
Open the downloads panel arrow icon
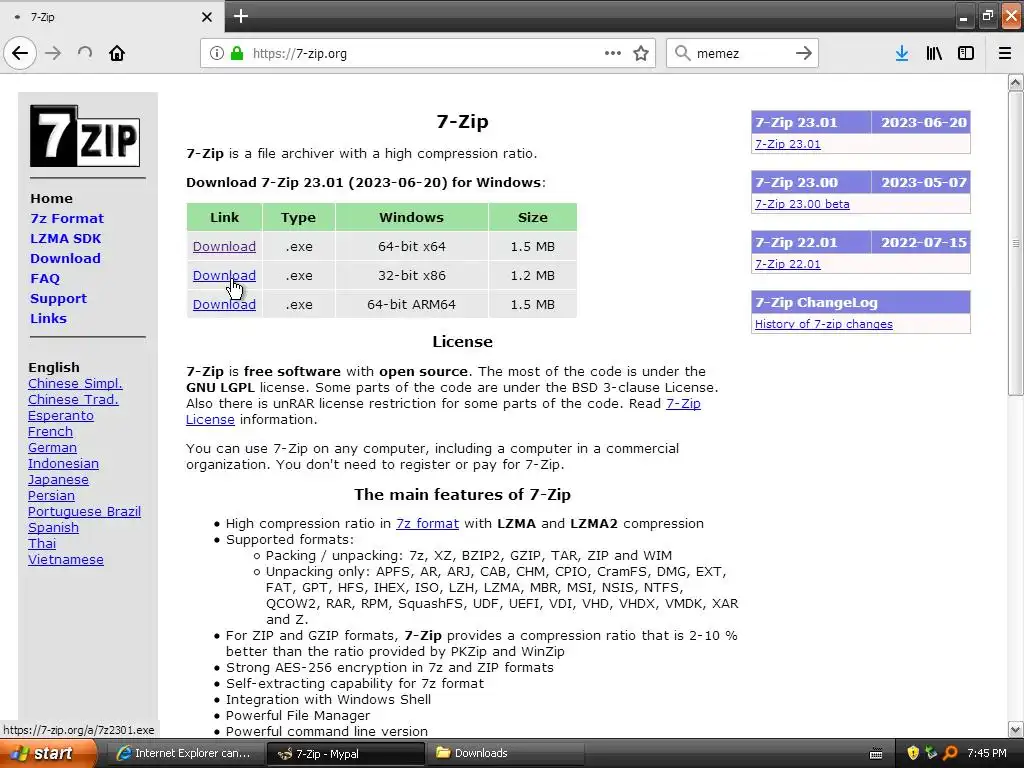coord(902,53)
